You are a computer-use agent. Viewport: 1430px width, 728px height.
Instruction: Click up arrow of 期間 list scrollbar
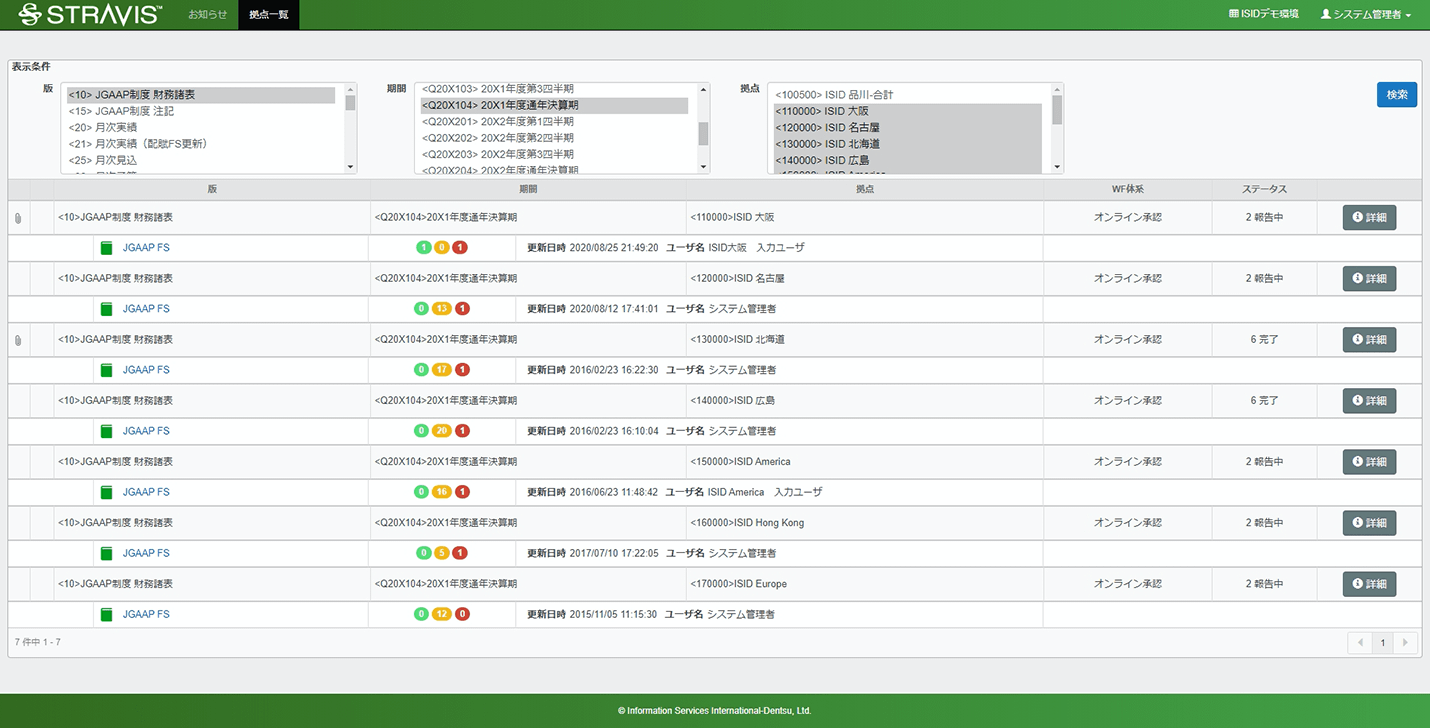click(703, 89)
